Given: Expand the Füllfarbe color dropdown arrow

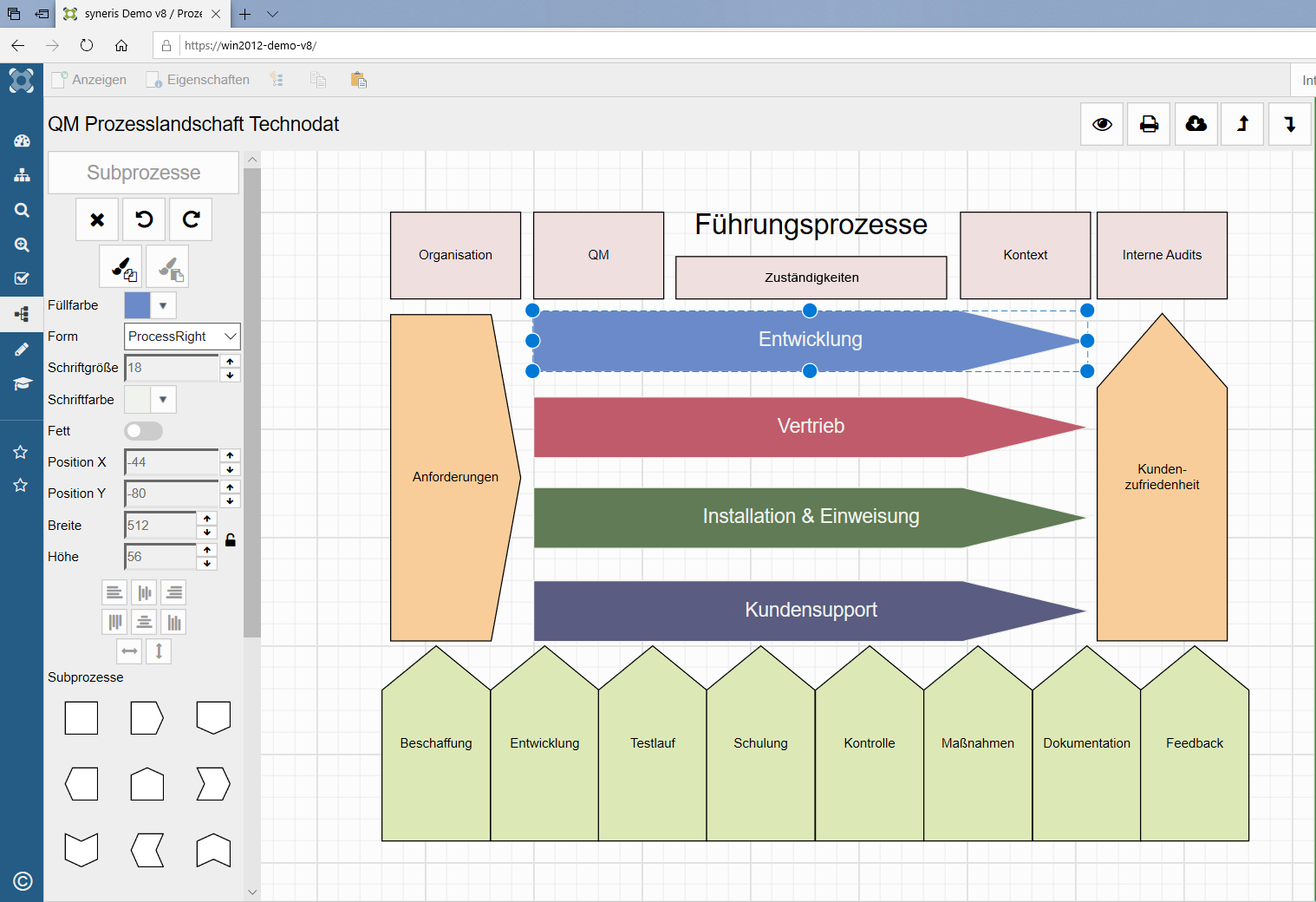Looking at the screenshot, I should point(163,305).
